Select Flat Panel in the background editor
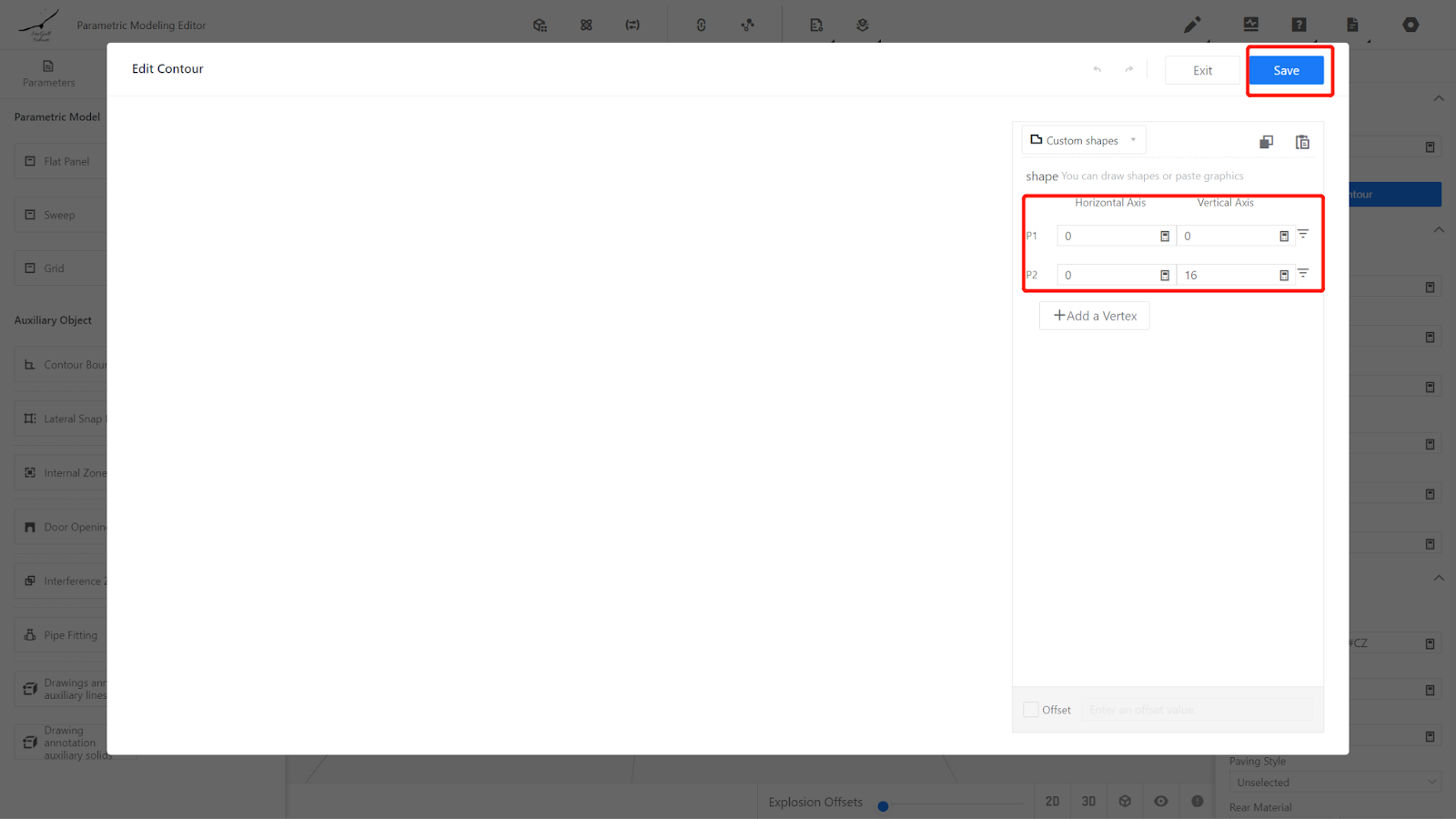This screenshot has height=819, width=1456. point(61,161)
